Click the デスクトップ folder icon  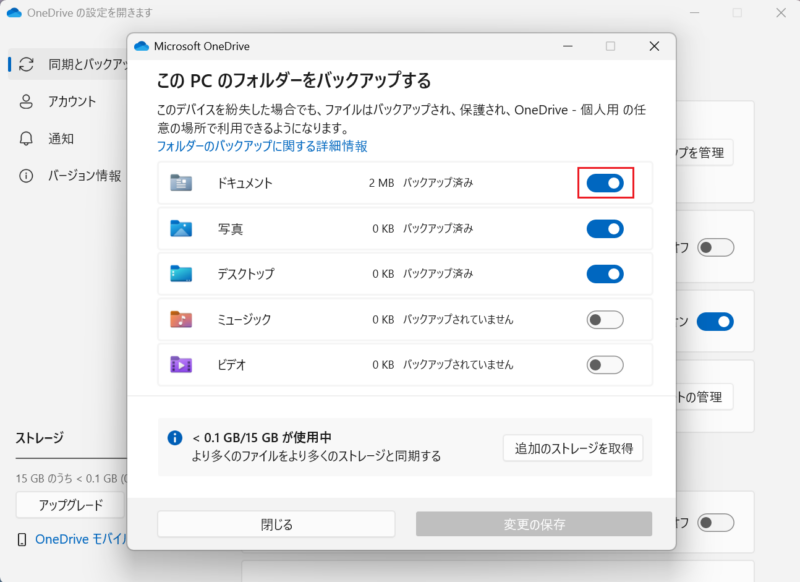181,274
